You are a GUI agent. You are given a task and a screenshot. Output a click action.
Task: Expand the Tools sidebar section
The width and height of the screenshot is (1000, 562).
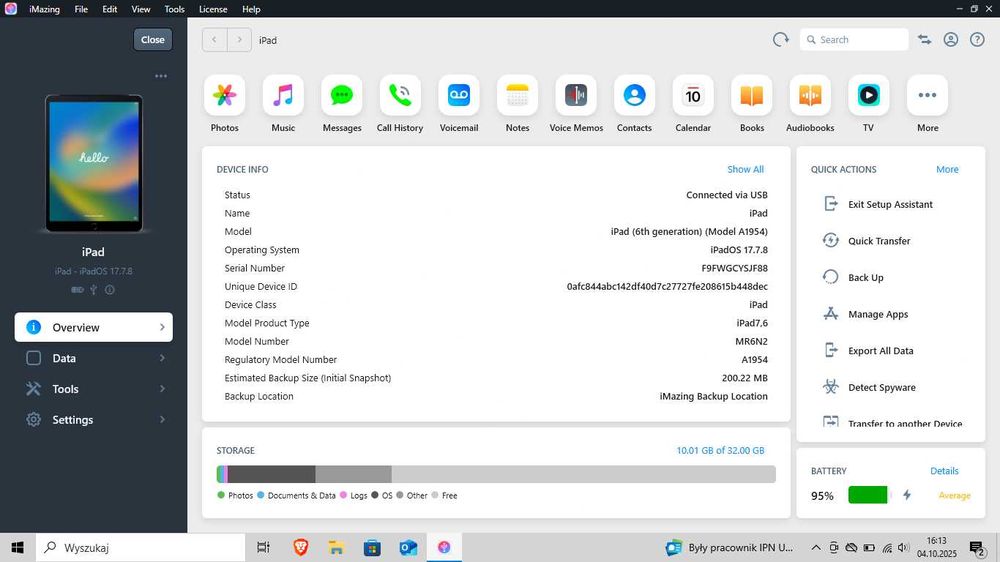click(94, 389)
